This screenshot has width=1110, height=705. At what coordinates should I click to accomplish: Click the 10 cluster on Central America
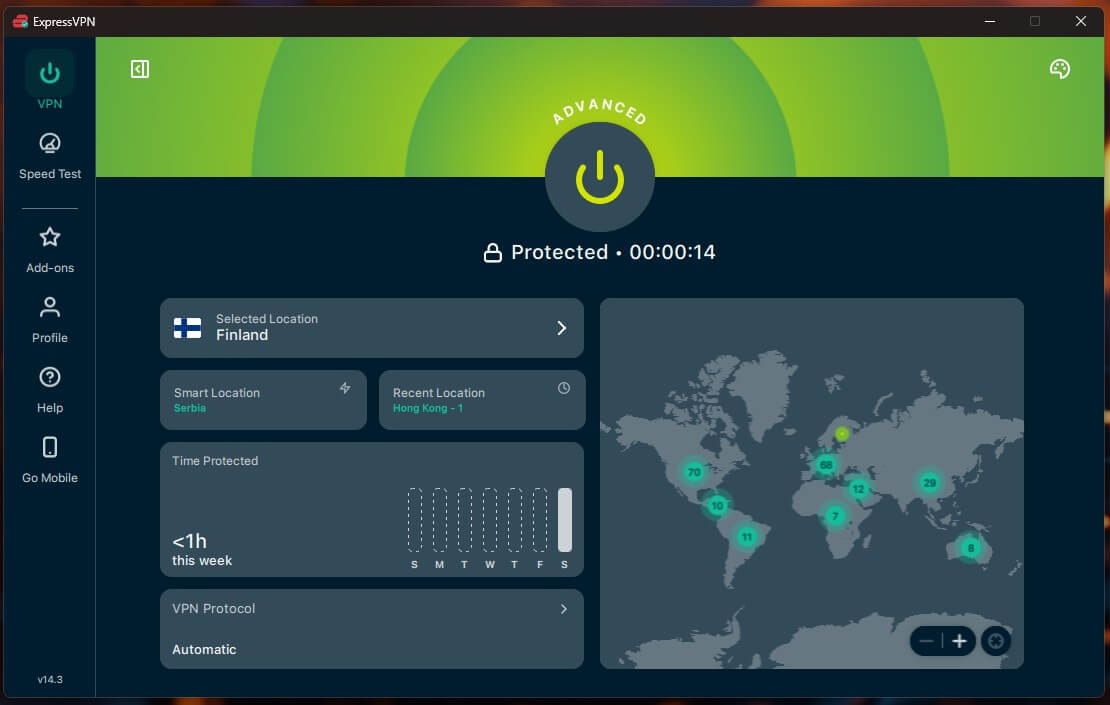(716, 505)
